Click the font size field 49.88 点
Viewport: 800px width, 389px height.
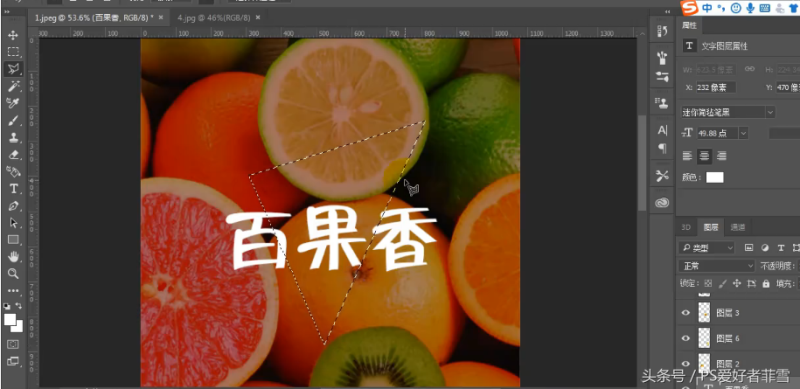pos(717,133)
